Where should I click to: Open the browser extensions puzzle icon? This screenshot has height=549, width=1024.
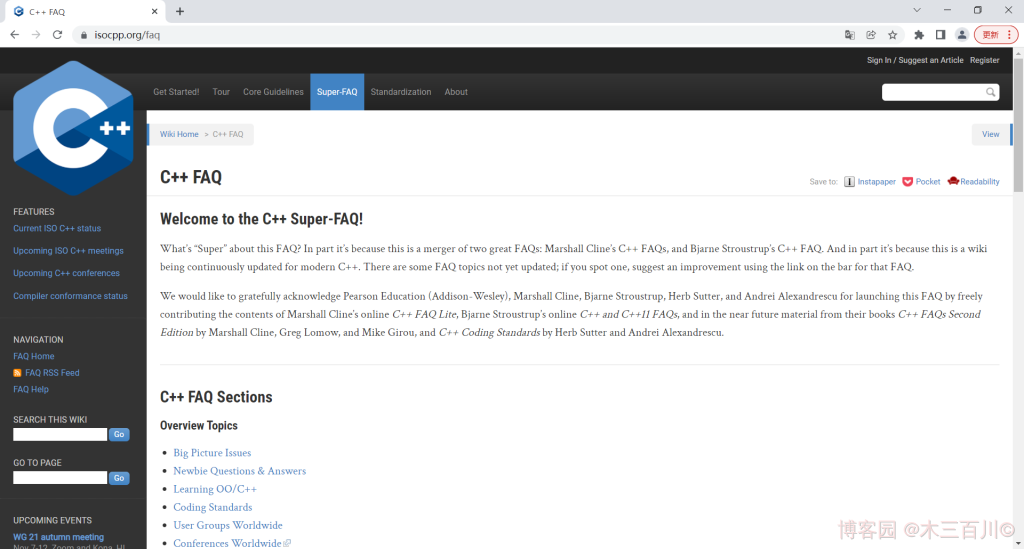coord(919,35)
